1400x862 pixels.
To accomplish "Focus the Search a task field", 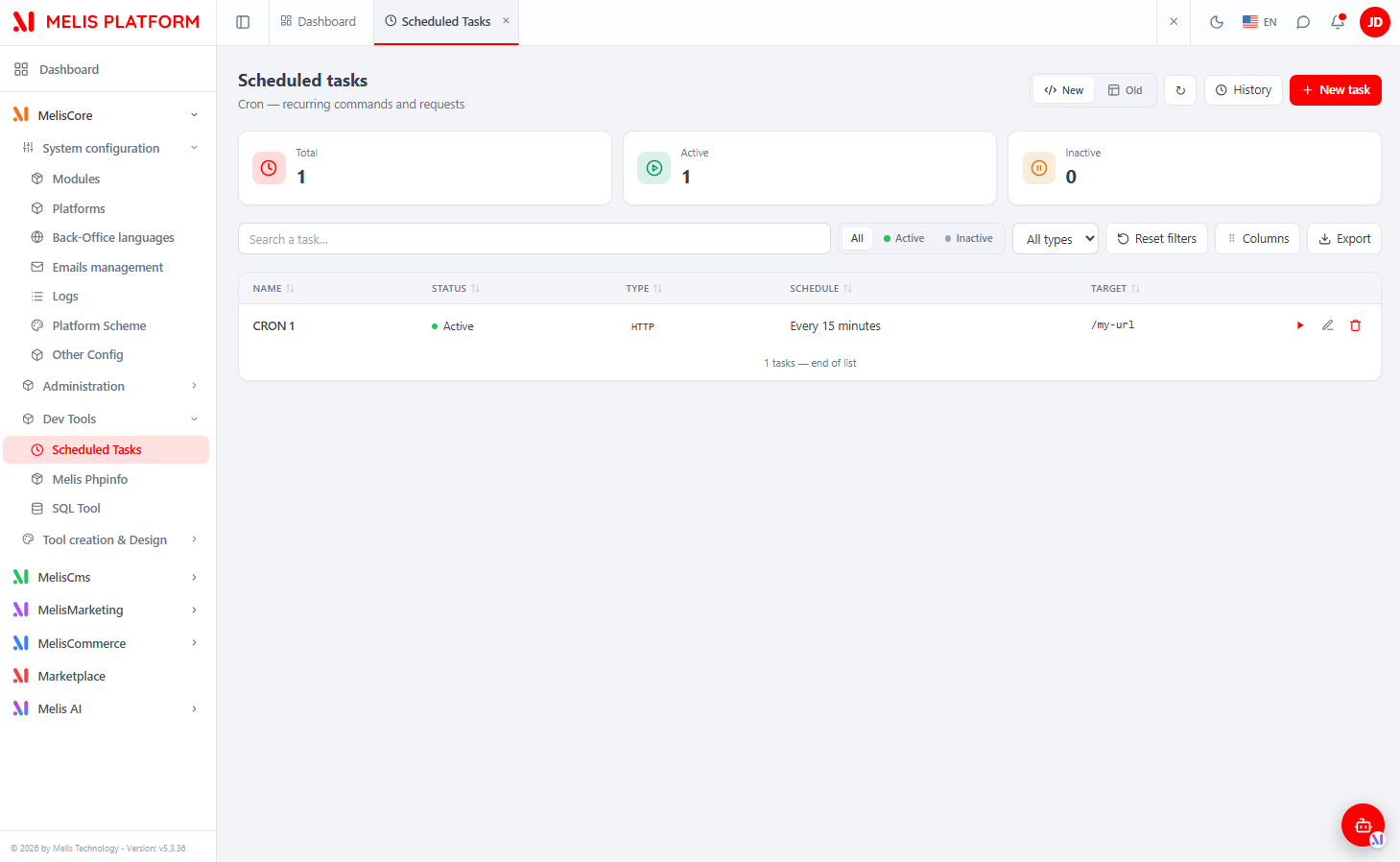I will point(534,239).
